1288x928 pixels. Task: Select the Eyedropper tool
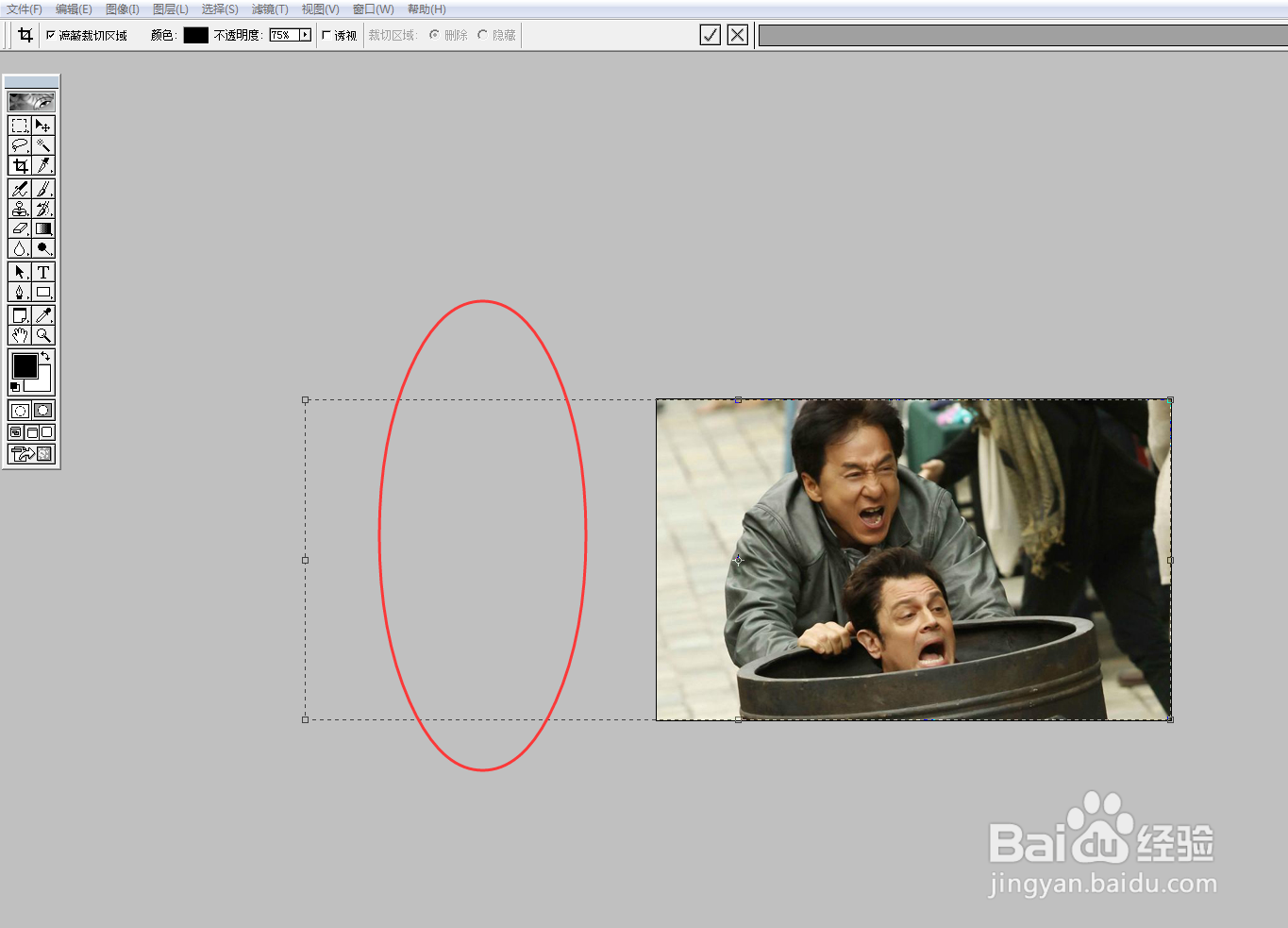click(x=43, y=315)
